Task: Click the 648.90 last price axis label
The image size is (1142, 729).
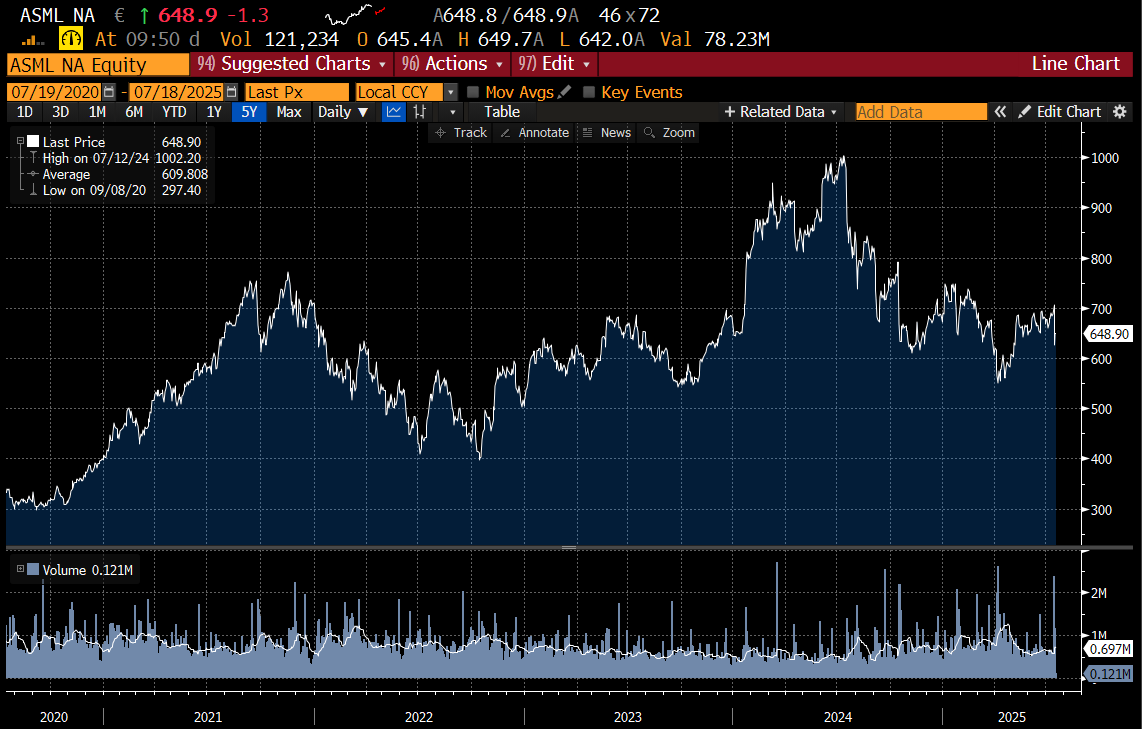Action: point(1108,334)
